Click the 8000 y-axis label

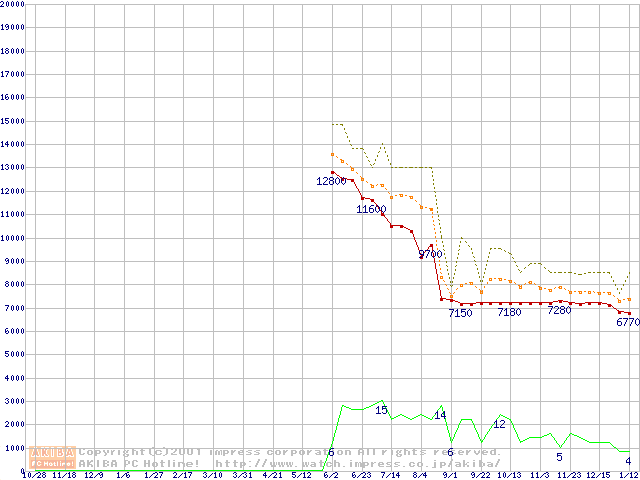pyautogui.click(x=15, y=285)
